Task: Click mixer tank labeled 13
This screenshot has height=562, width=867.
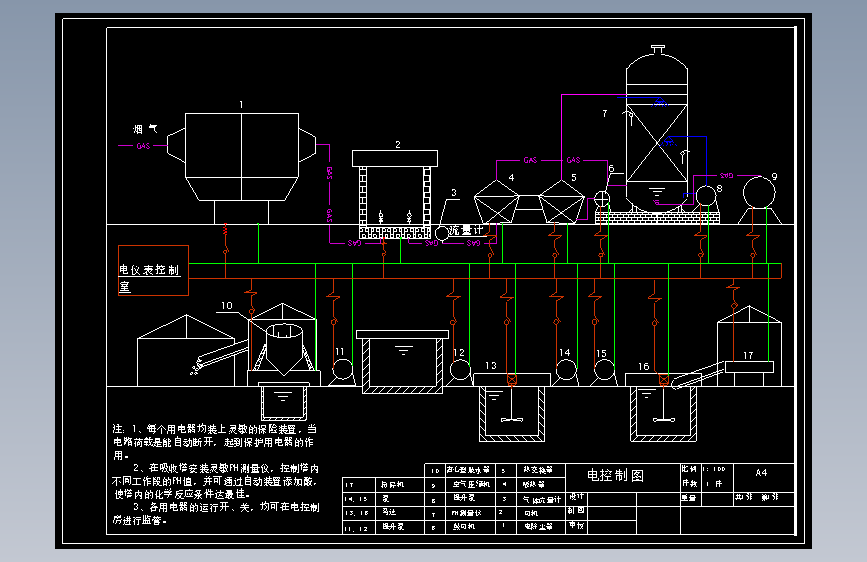Action: 511,407
